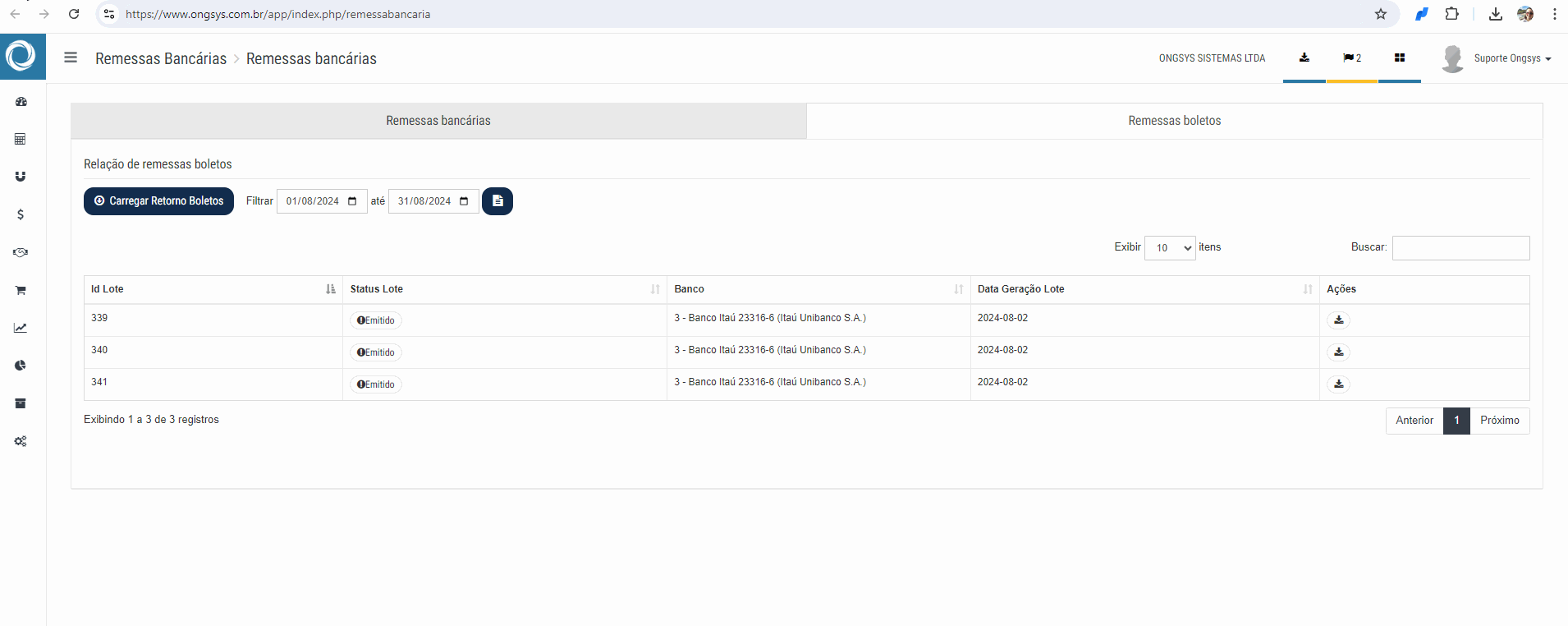Click Exibindo 1 a 3 de 3 registros

pyautogui.click(x=151, y=420)
